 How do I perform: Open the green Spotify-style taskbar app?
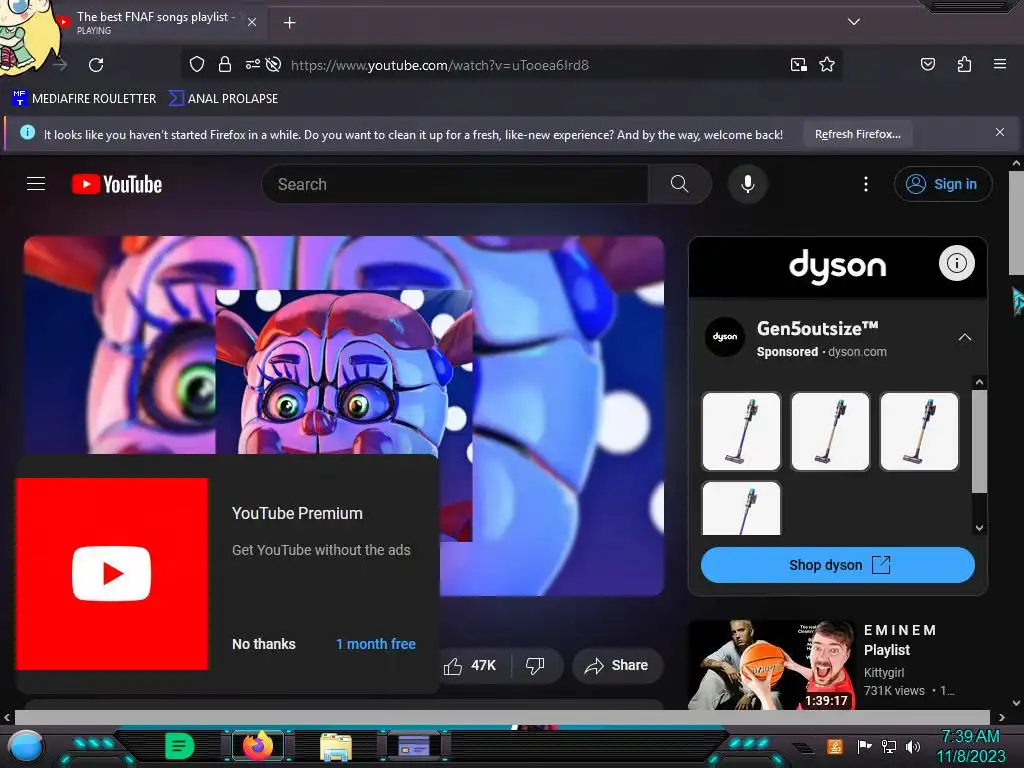click(x=179, y=746)
